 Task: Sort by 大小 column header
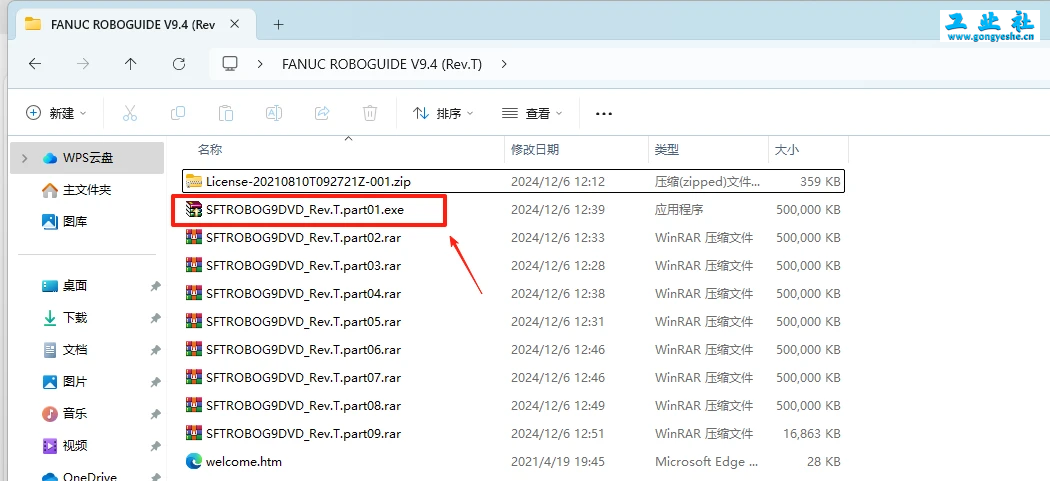(787, 150)
